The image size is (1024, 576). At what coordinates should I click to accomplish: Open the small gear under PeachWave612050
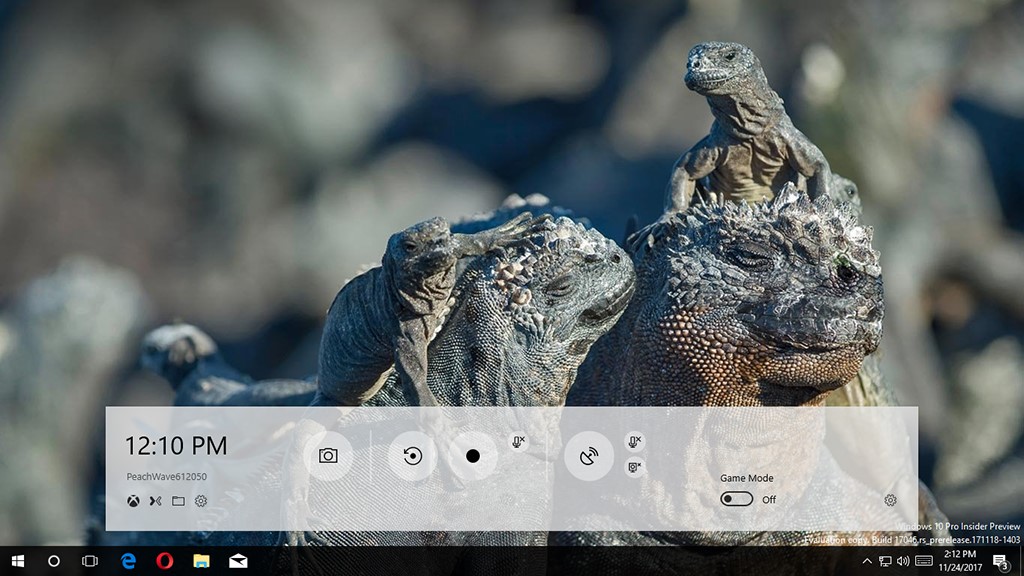pos(201,501)
